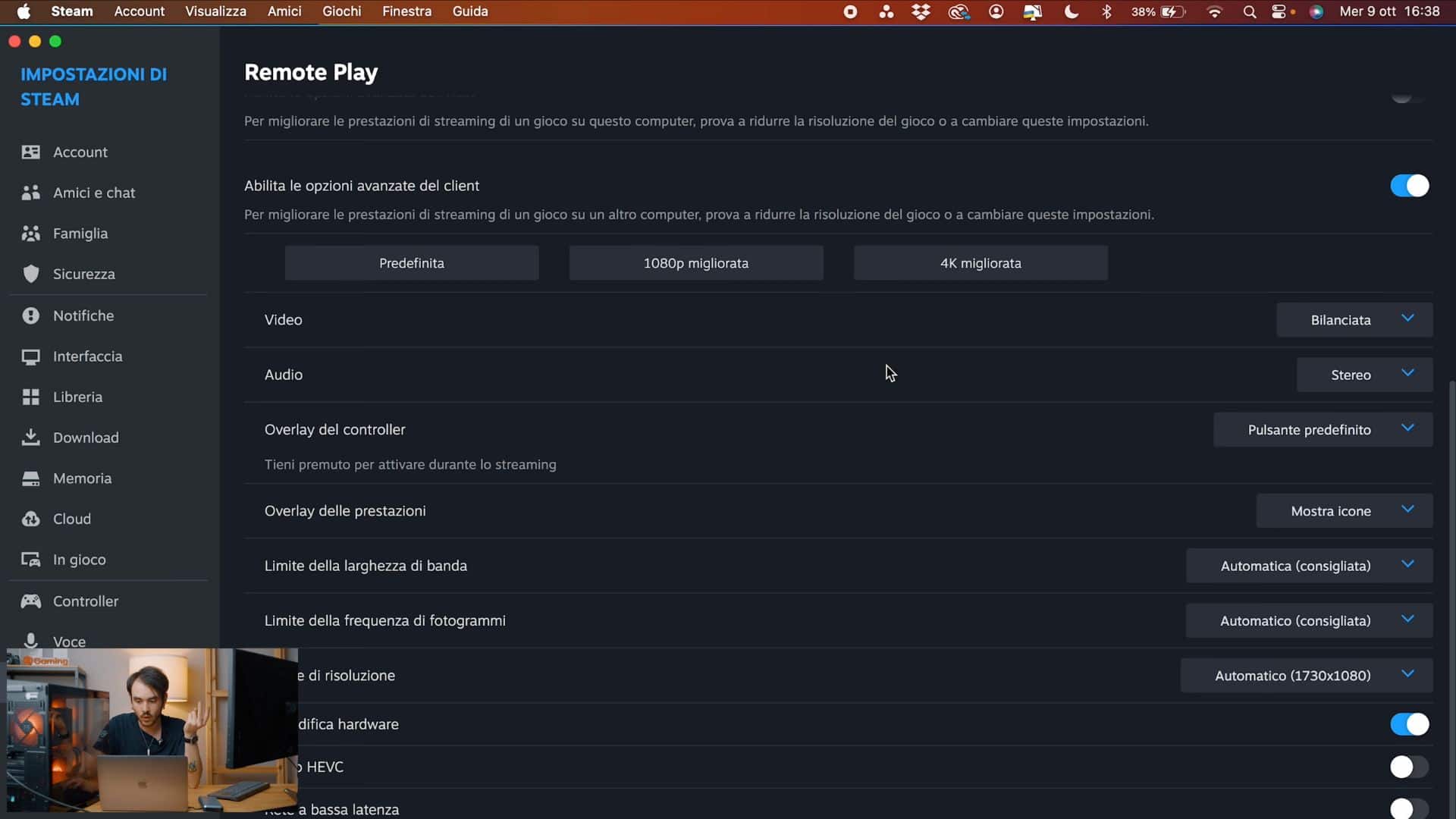Open the Amici menu
The image size is (1456, 819).
(284, 11)
